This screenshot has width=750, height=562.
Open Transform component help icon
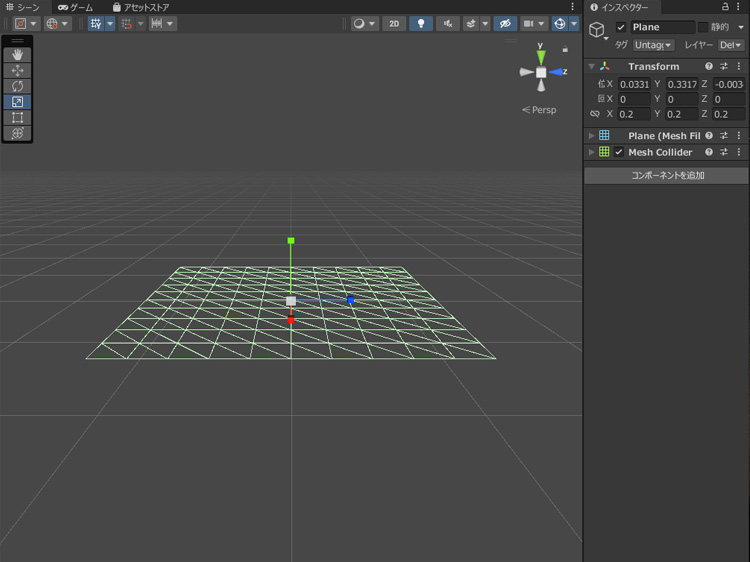point(709,66)
